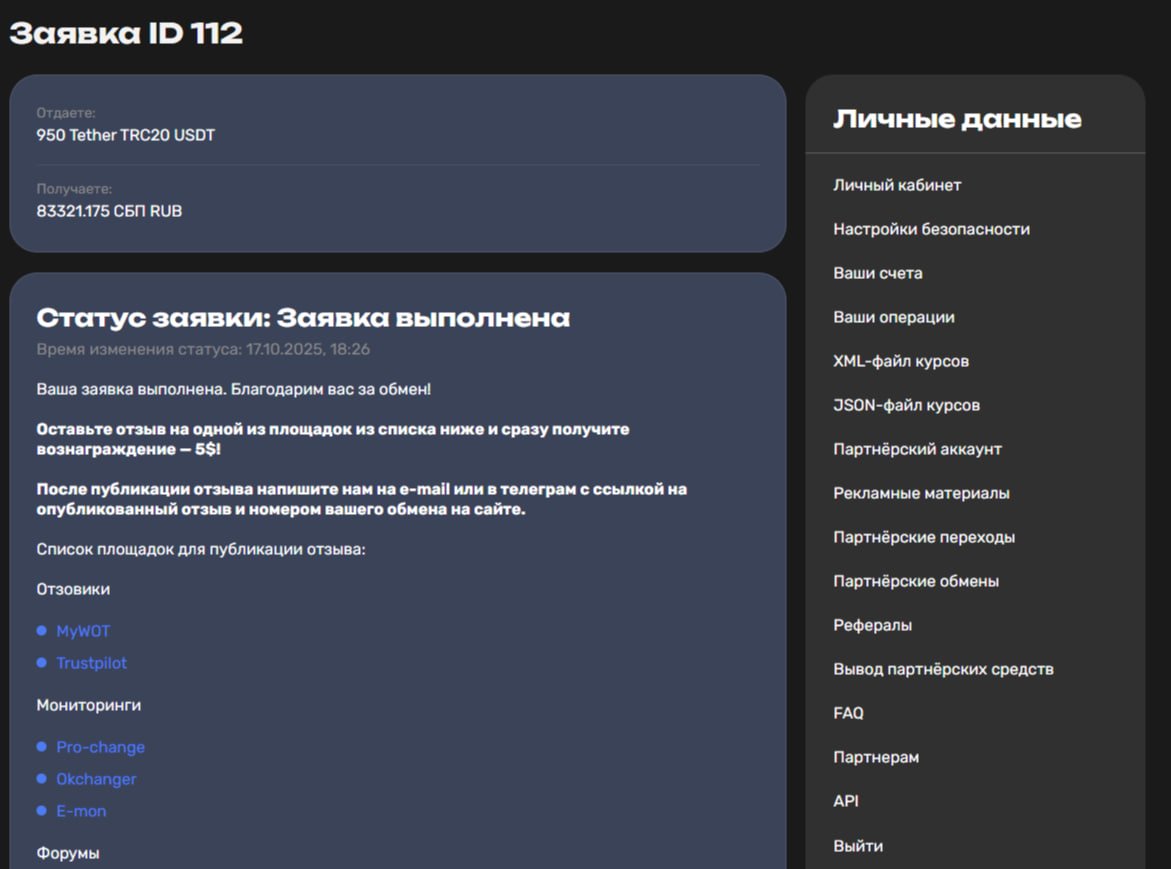Open Настройки безопасности menu item

pyautogui.click(x=931, y=229)
